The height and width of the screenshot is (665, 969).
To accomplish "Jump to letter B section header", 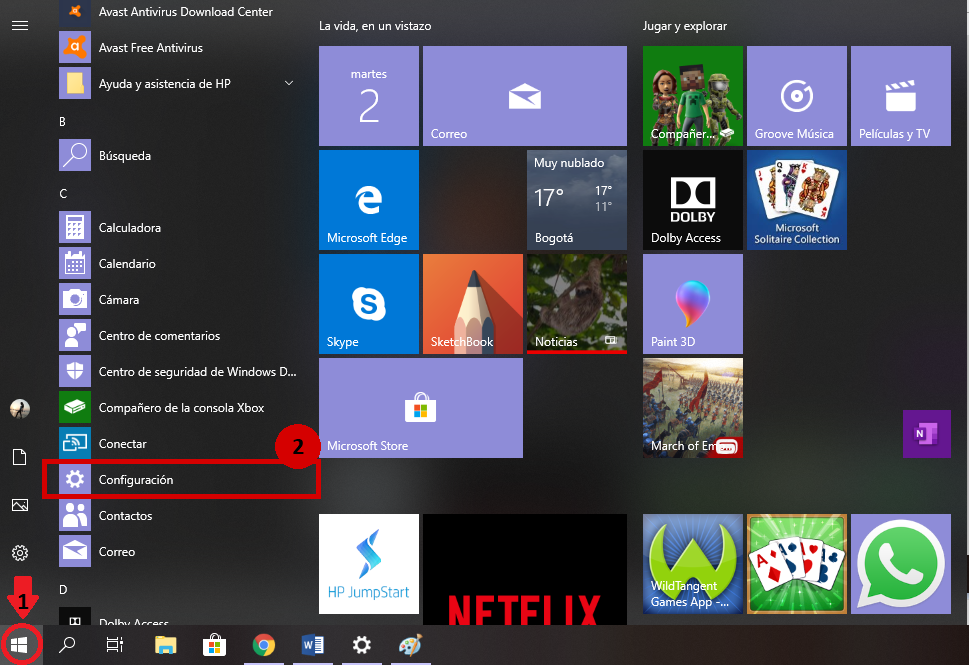I will (x=62, y=122).
